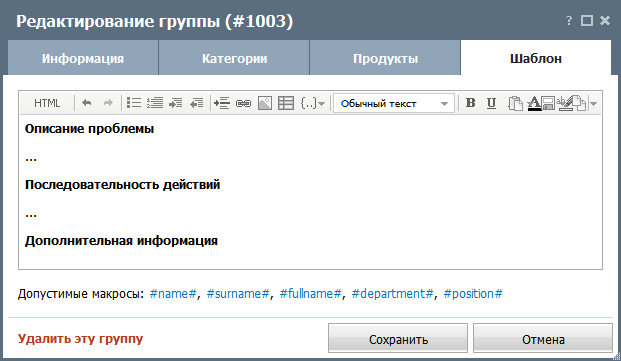Insert a hyperlink via the chain icon
621x361 pixels.
(243, 103)
